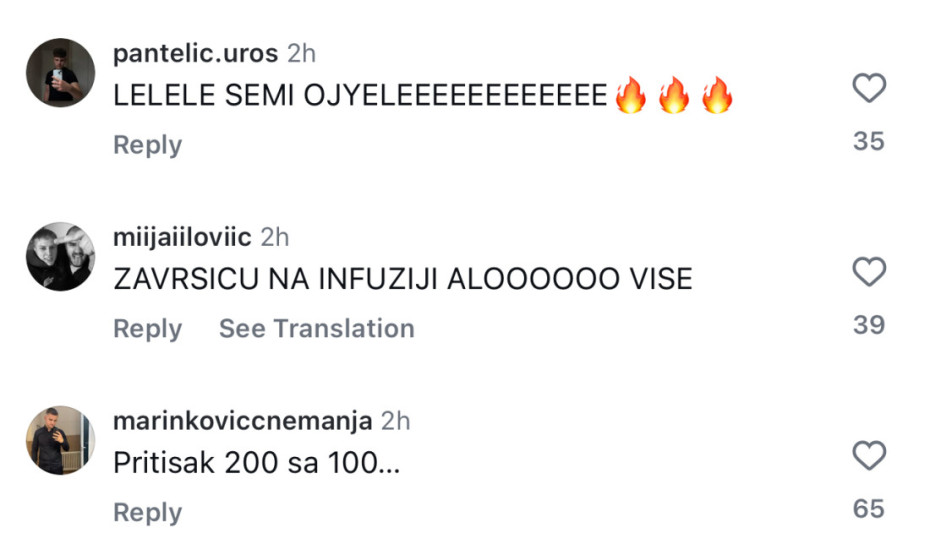Tap the heart on miijaiiloviic's comment
Screen dimensions: 930x555
pos(869,272)
